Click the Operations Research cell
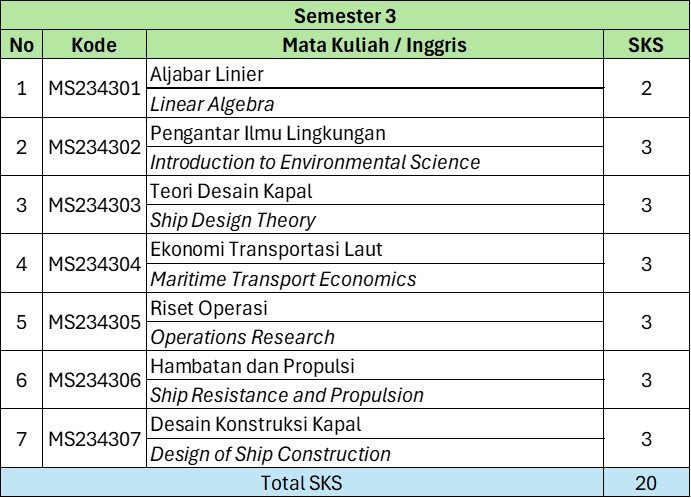Screen dimensions: 691x498 click(x=242, y=337)
